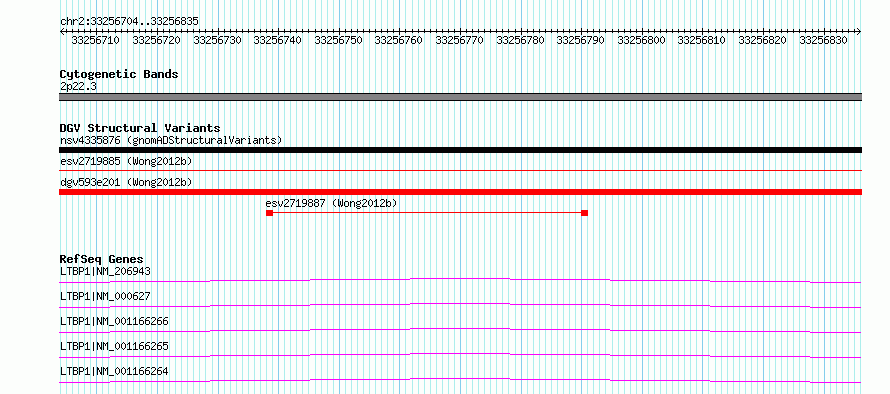Click the right arrowhead of the coordinate ruler
Viewport: 890px width, 394px height.
pos(859,31)
